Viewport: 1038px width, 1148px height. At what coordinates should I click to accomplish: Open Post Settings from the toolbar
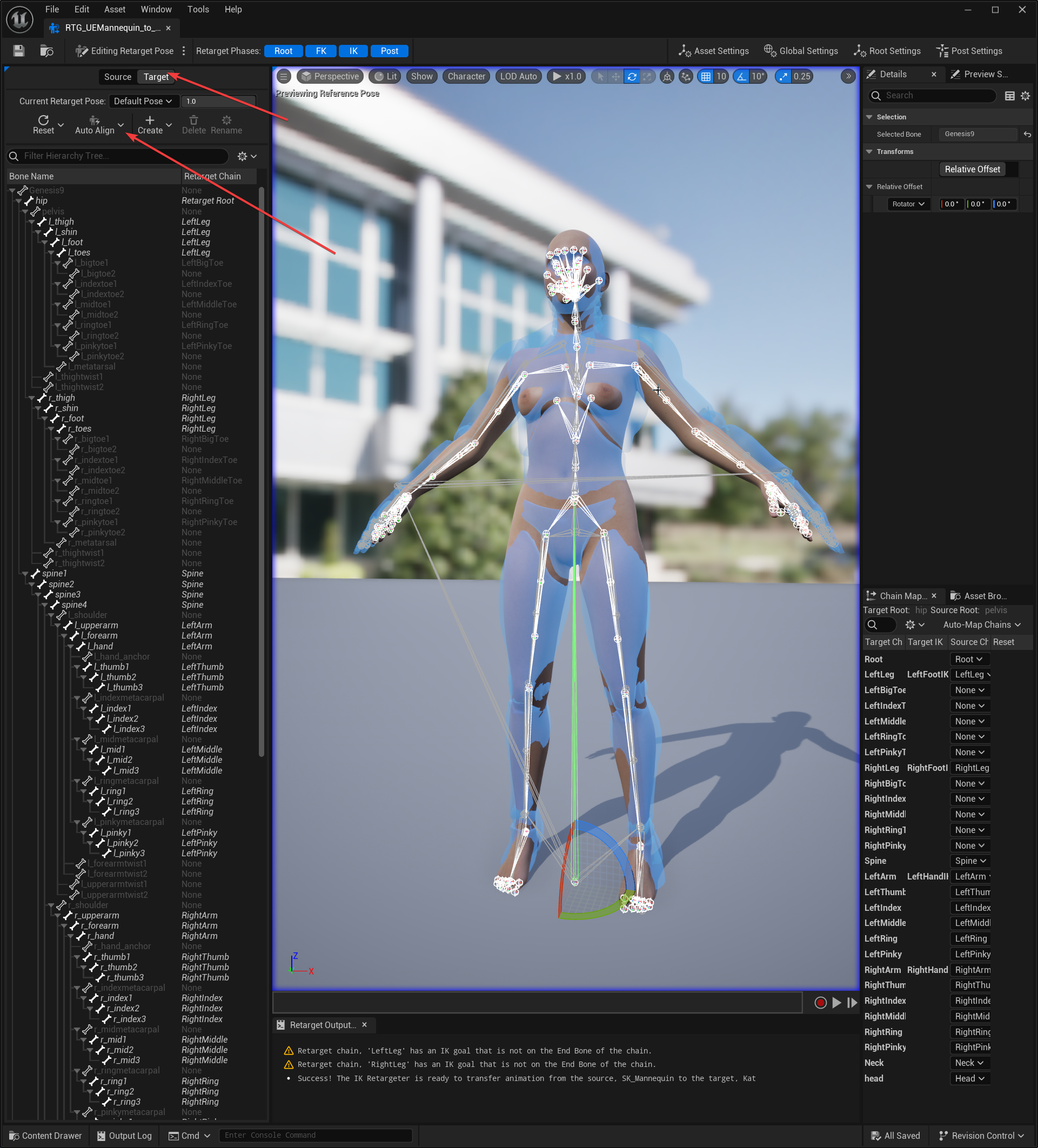(x=969, y=51)
